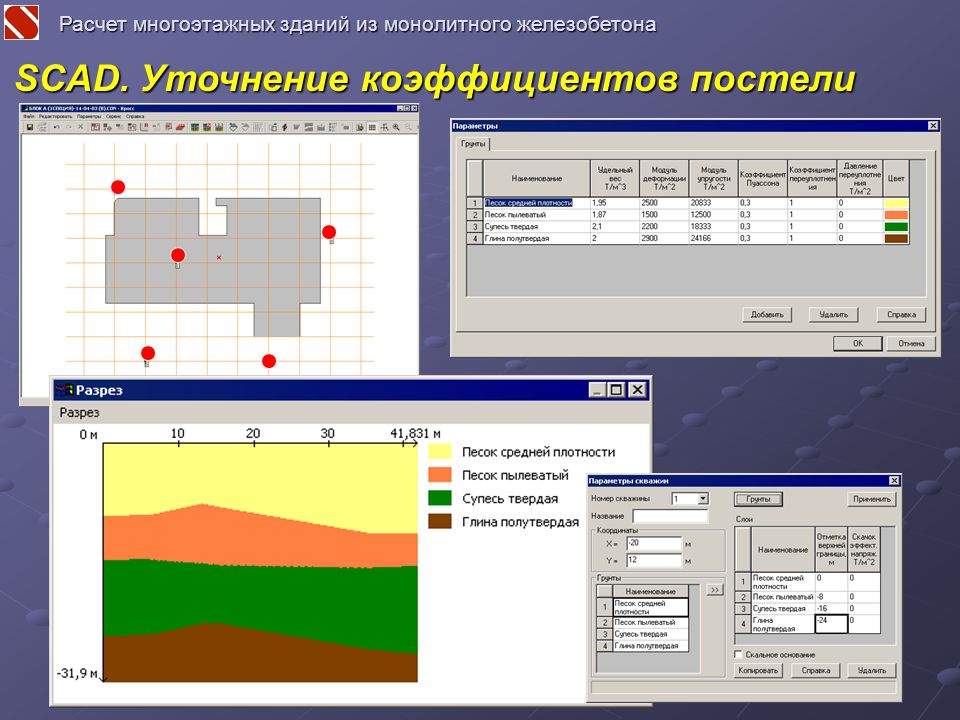This screenshot has height=720, width=960.
Task: Open Номер скважины dropdown
Action: 703,499
